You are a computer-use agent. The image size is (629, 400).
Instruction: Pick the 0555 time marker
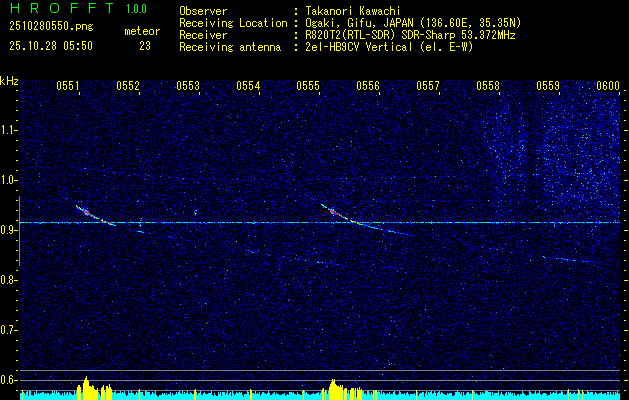308,87
